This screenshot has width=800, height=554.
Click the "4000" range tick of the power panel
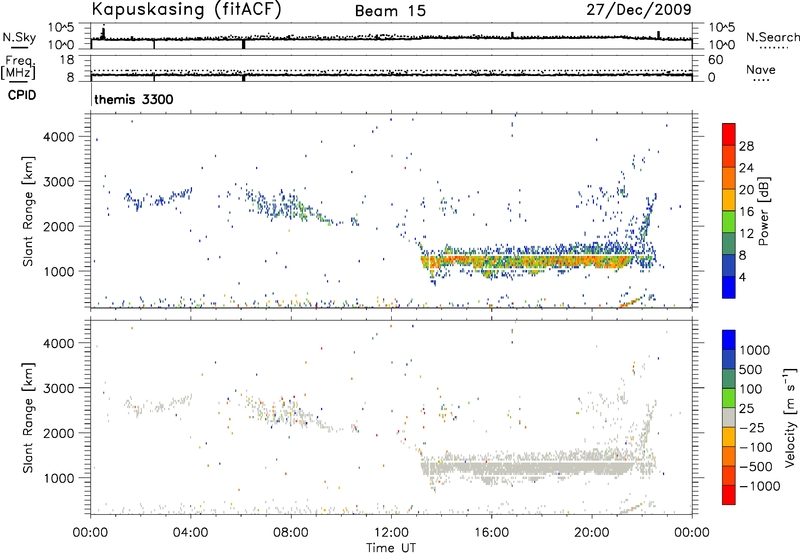(58, 137)
